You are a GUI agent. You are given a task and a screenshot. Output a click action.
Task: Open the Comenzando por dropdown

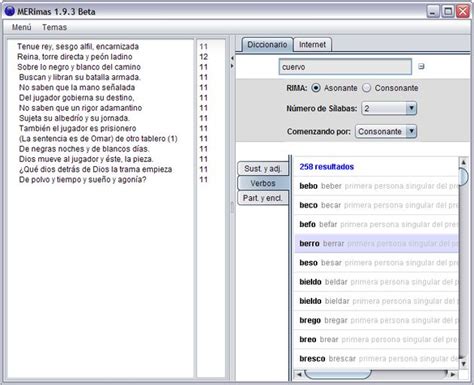386,131
